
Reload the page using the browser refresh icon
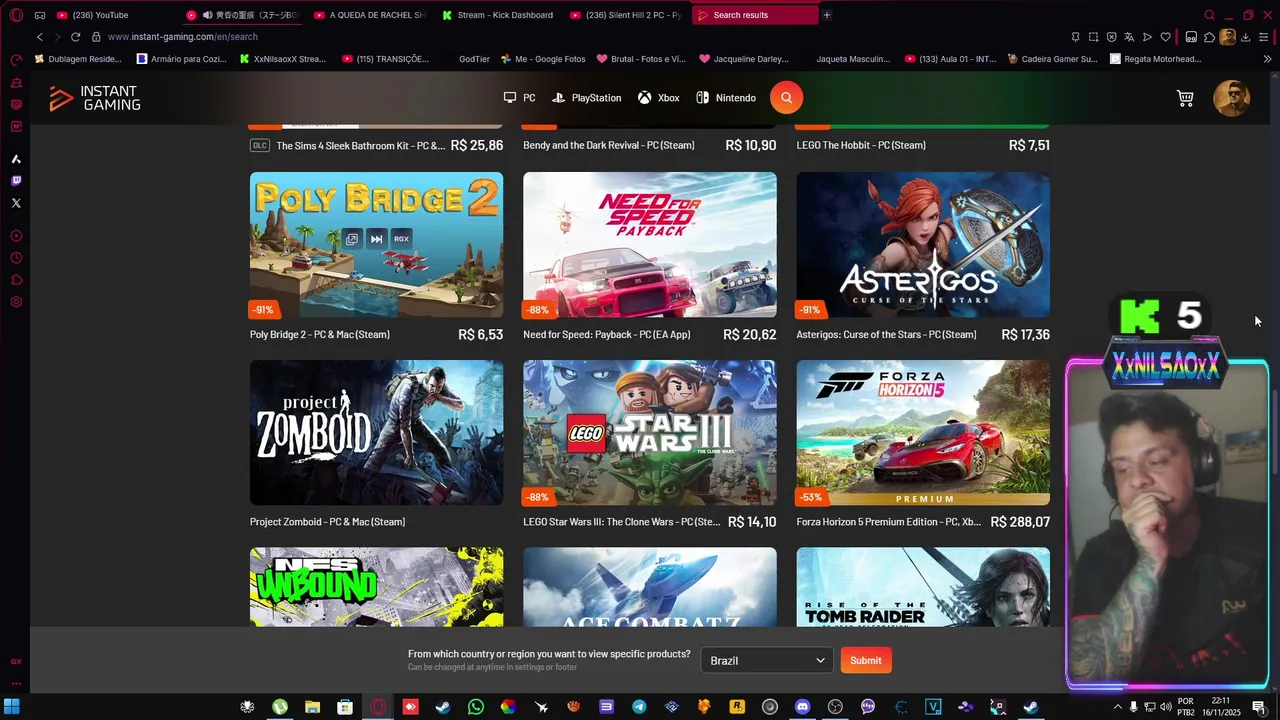coord(75,37)
